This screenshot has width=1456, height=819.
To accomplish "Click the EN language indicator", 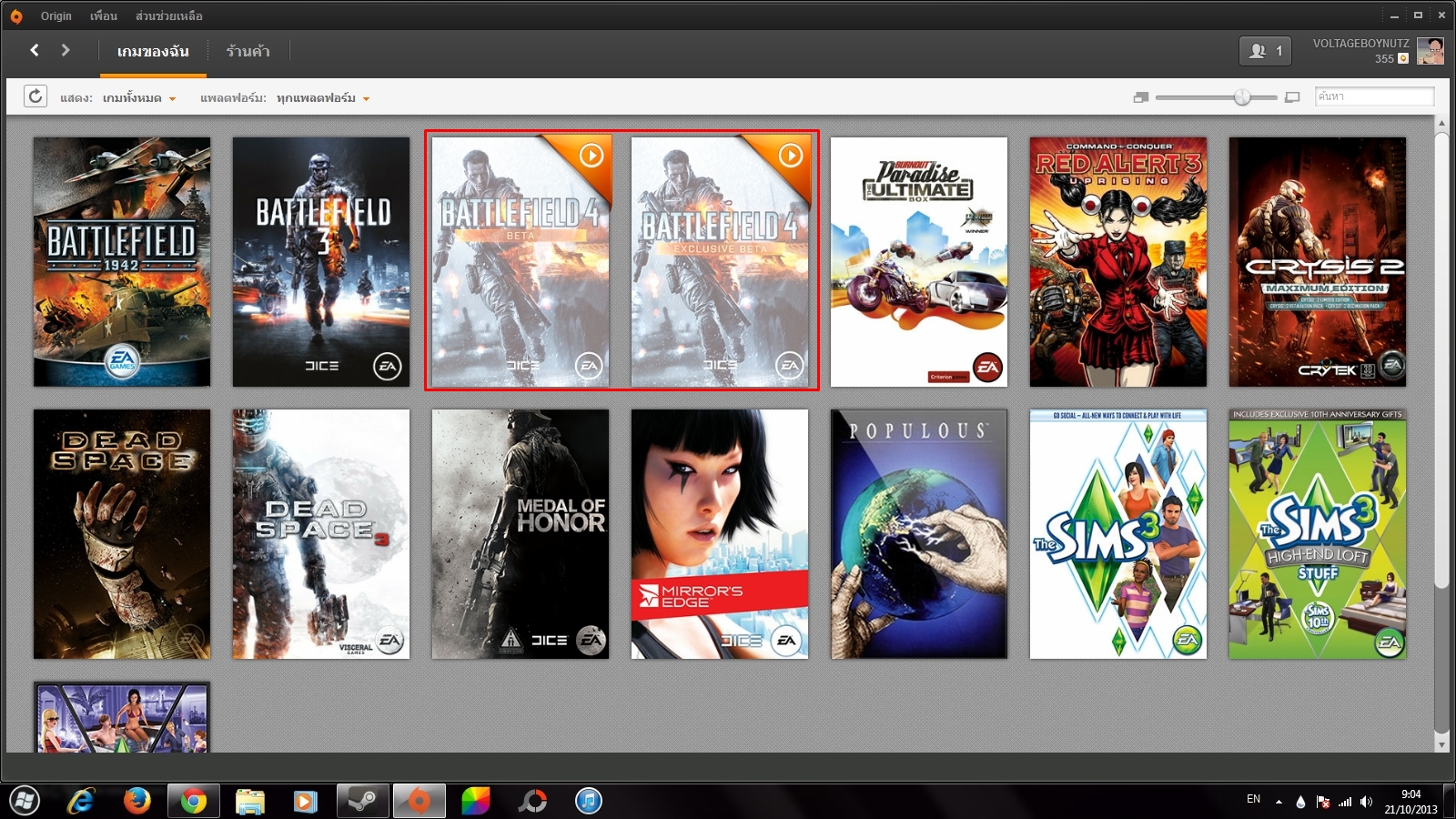I will coord(1253,799).
